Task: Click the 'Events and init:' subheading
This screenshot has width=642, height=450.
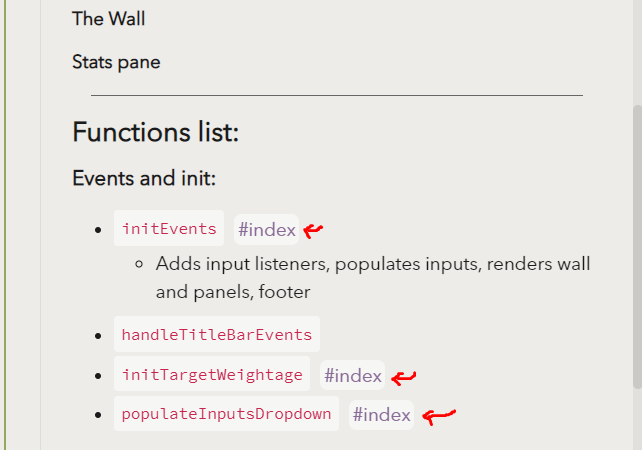Action: (x=144, y=178)
